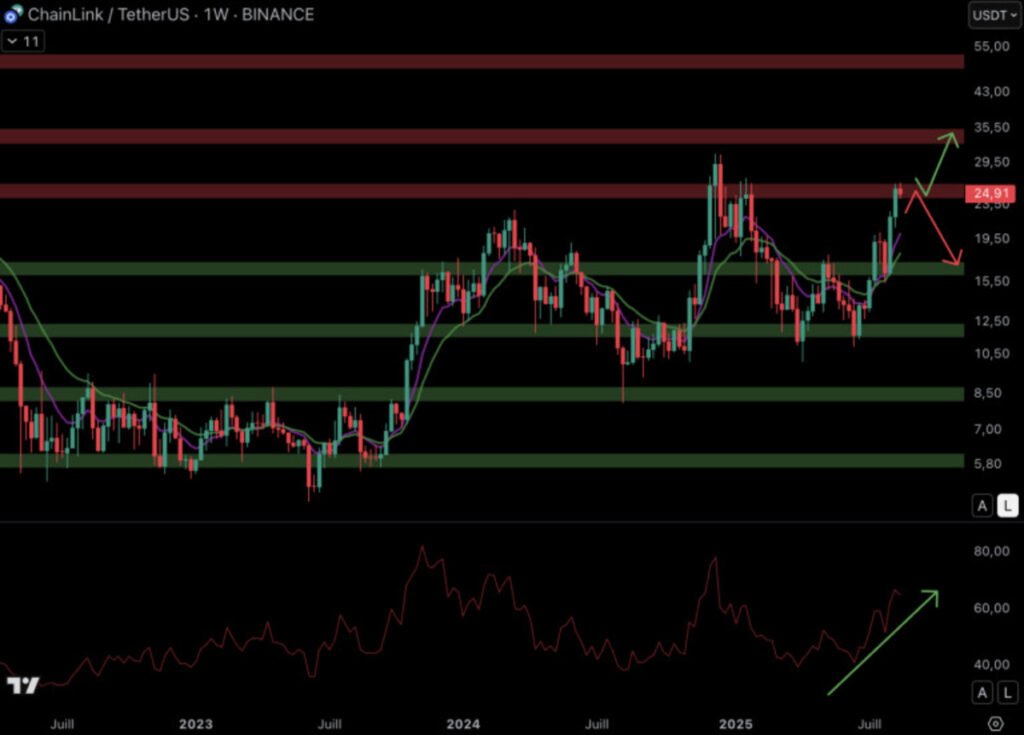Screen dimensions: 1024x735
Task: Click the ChainLink / TetherUS symbol title
Action: pos(100,15)
